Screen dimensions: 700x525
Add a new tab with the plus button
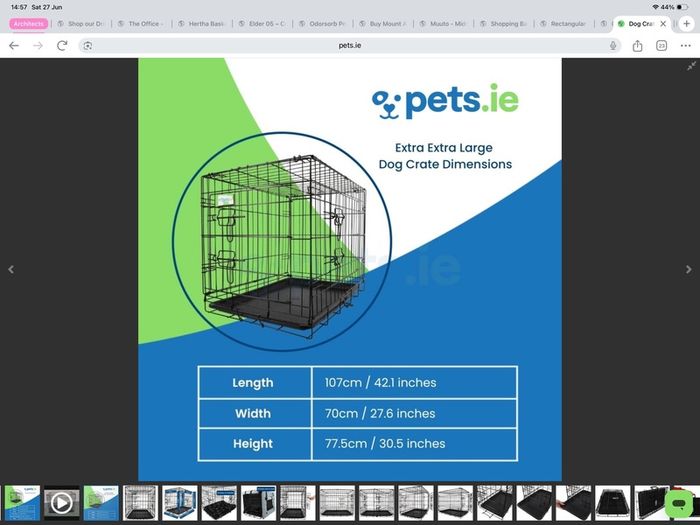point(687,24)
